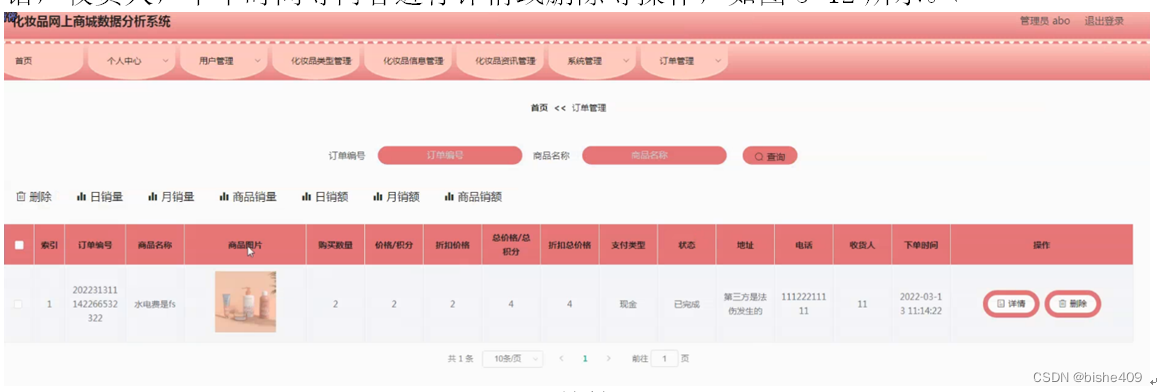The width and height of the screenshot is (1157, 392).
Task: Click the 商品名称 search input field
Action: pyautogui.click(x=654, y=156)
